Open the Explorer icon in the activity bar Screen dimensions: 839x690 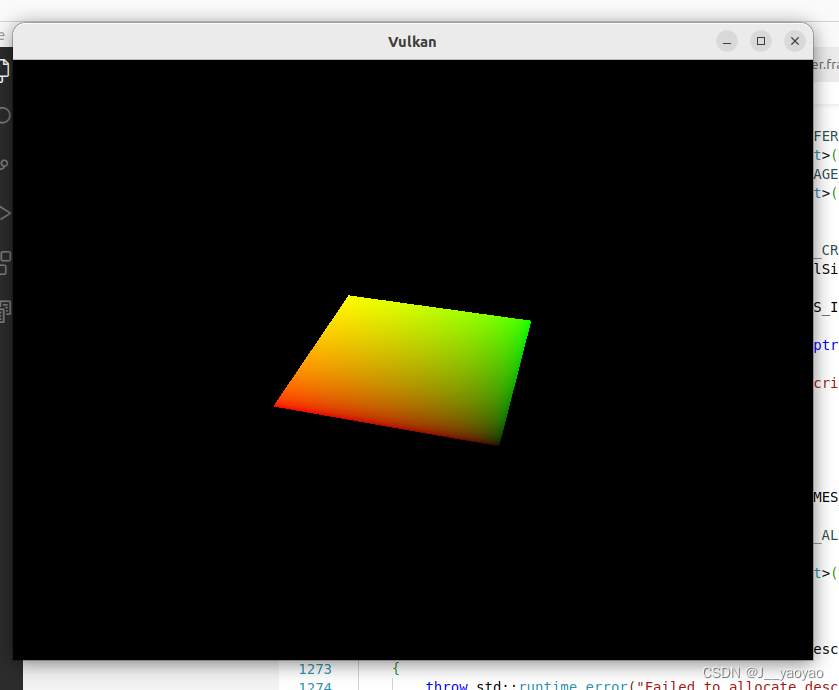[3, 70]
